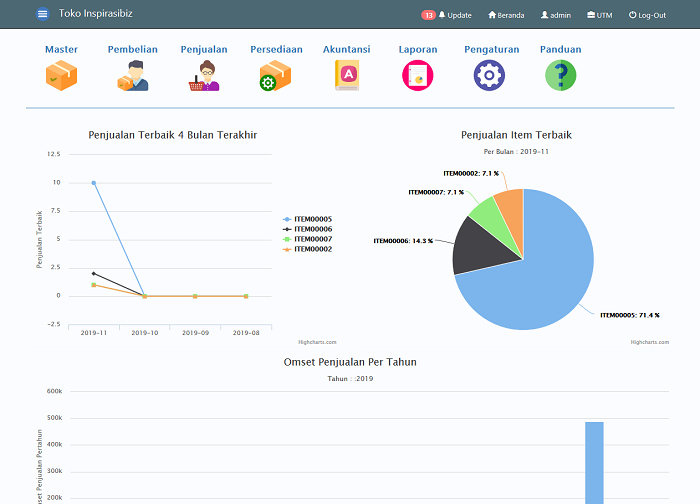Open the admin user menu
Screen dimensions: 700x504
(556, 15)
